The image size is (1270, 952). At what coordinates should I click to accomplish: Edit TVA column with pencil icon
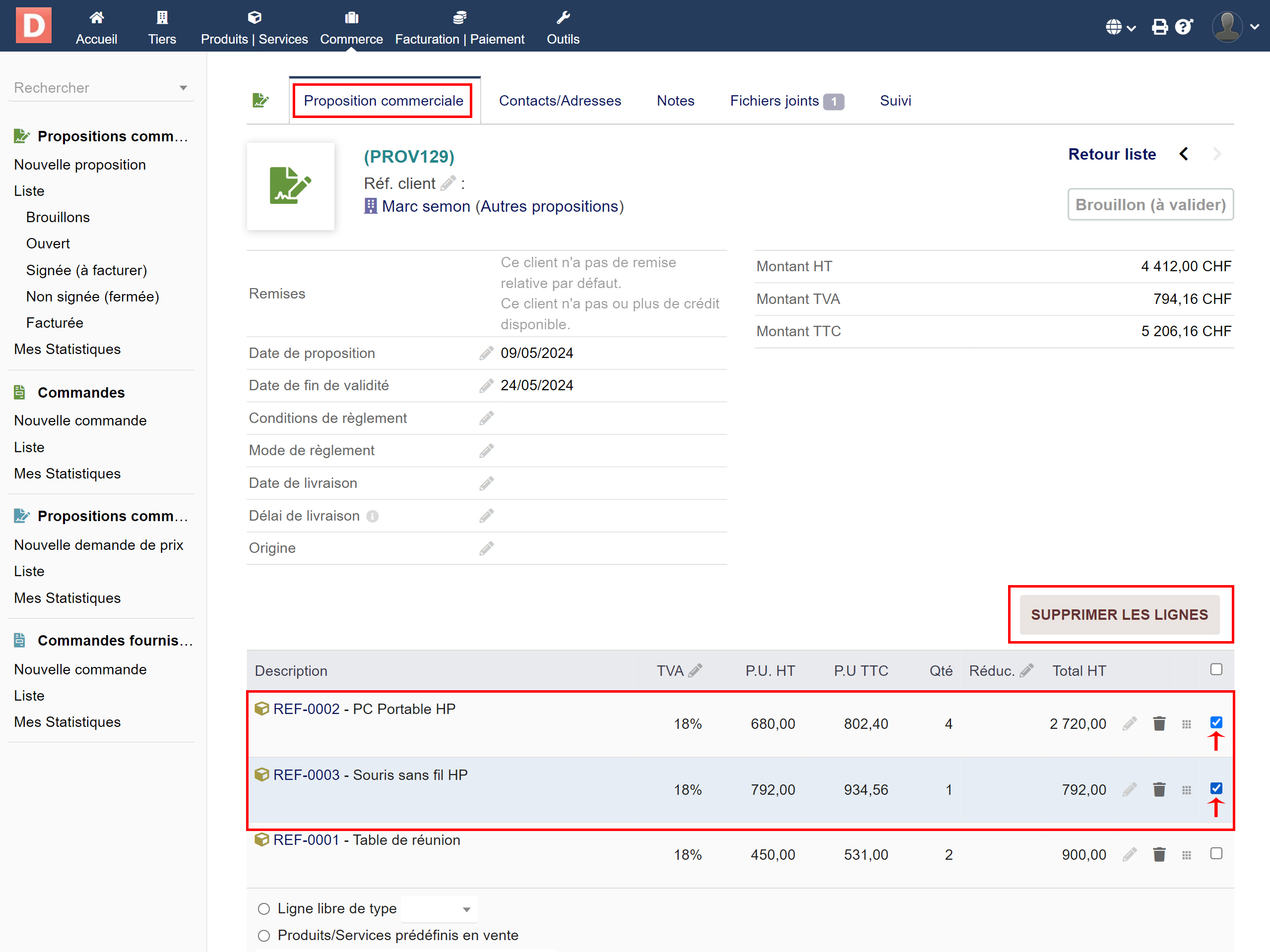click(696, 670)
